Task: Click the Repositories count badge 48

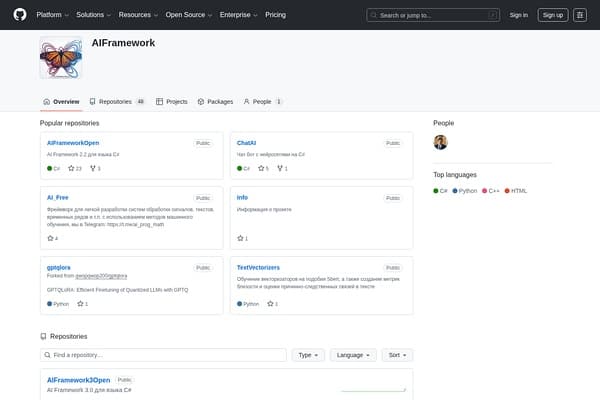Action: point(140,102)
